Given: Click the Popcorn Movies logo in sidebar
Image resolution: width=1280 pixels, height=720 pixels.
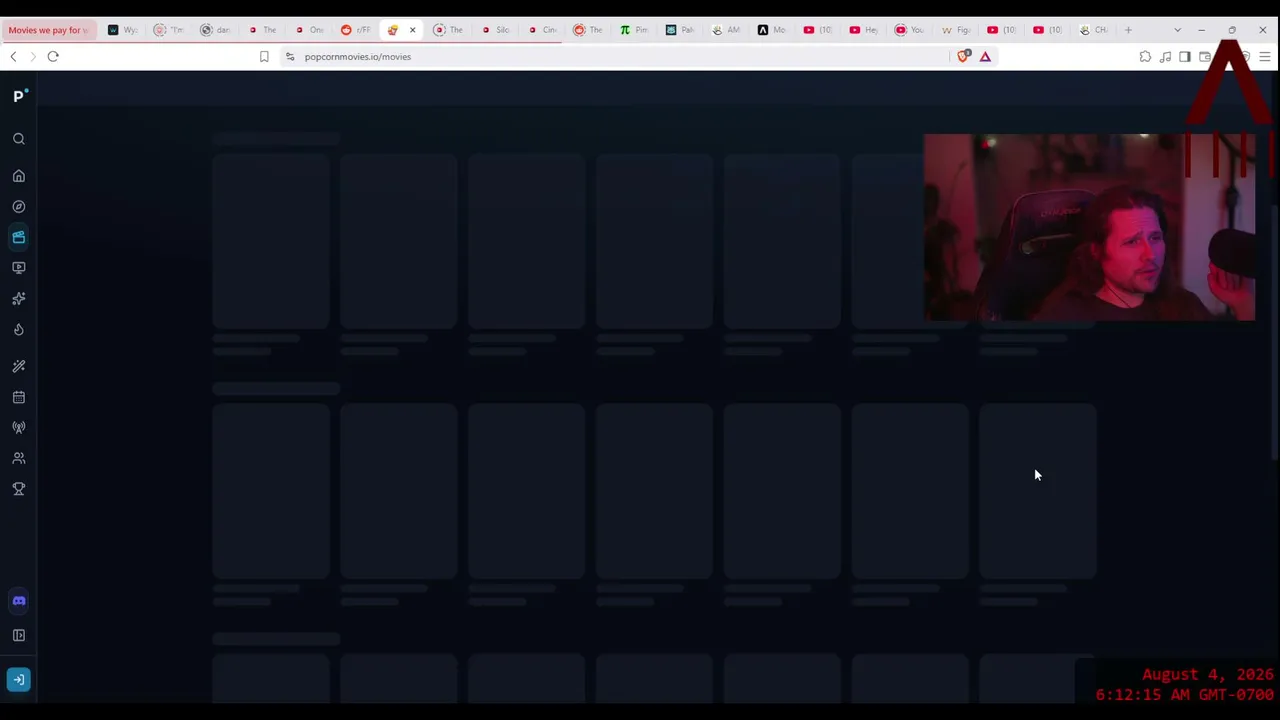Looking at the screenshot, I should coord(20,96).
